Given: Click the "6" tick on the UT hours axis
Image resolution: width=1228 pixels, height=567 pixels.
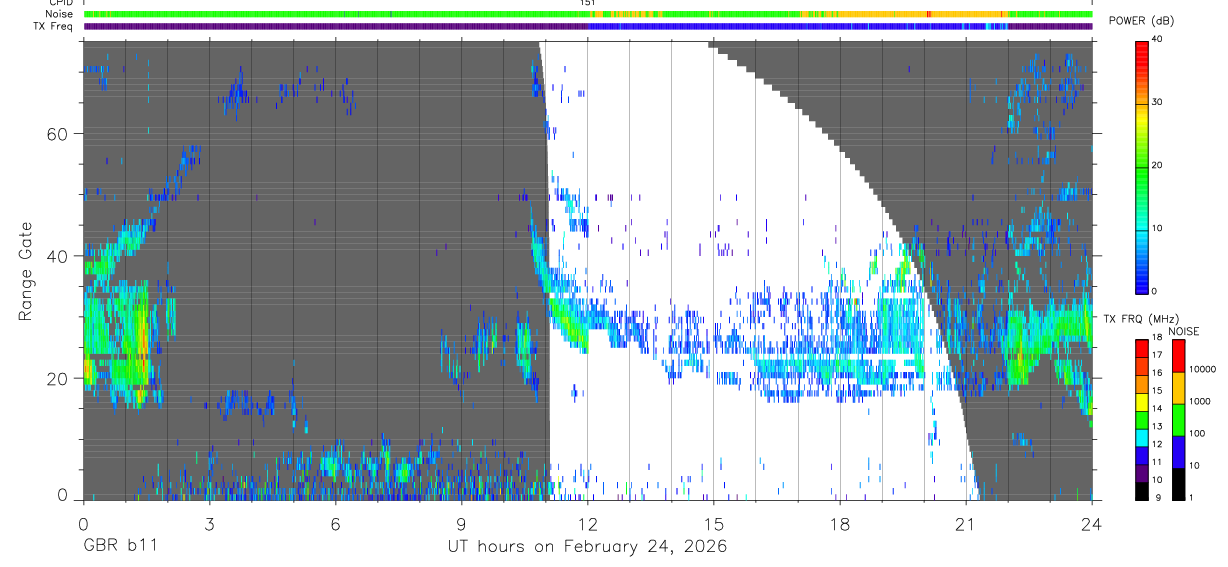Looking at the screenshot, I should pos(335,523).
